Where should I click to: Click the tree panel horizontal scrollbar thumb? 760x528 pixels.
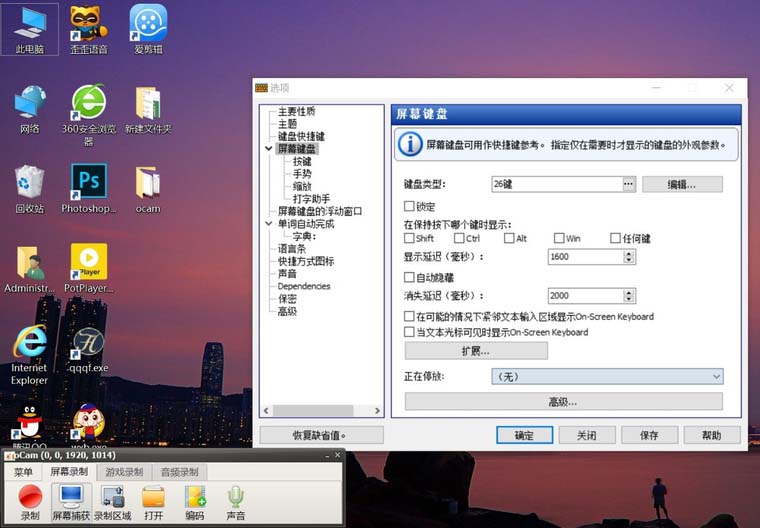pos(313,411)
